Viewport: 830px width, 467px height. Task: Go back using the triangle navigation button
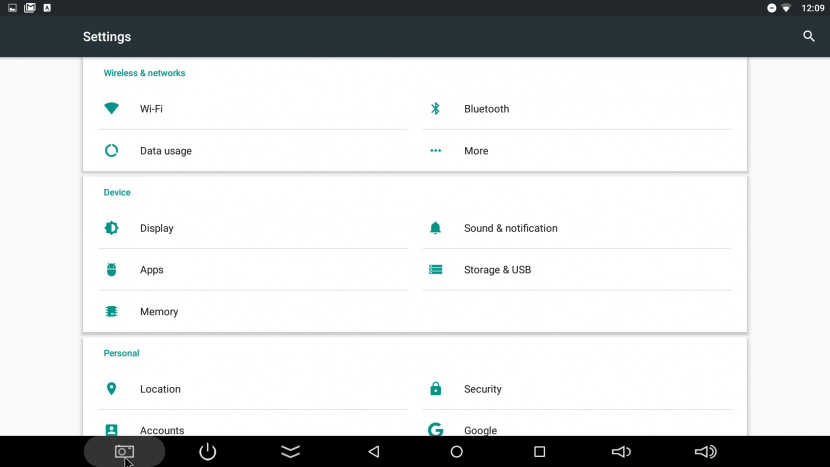[x=374, y=452]
